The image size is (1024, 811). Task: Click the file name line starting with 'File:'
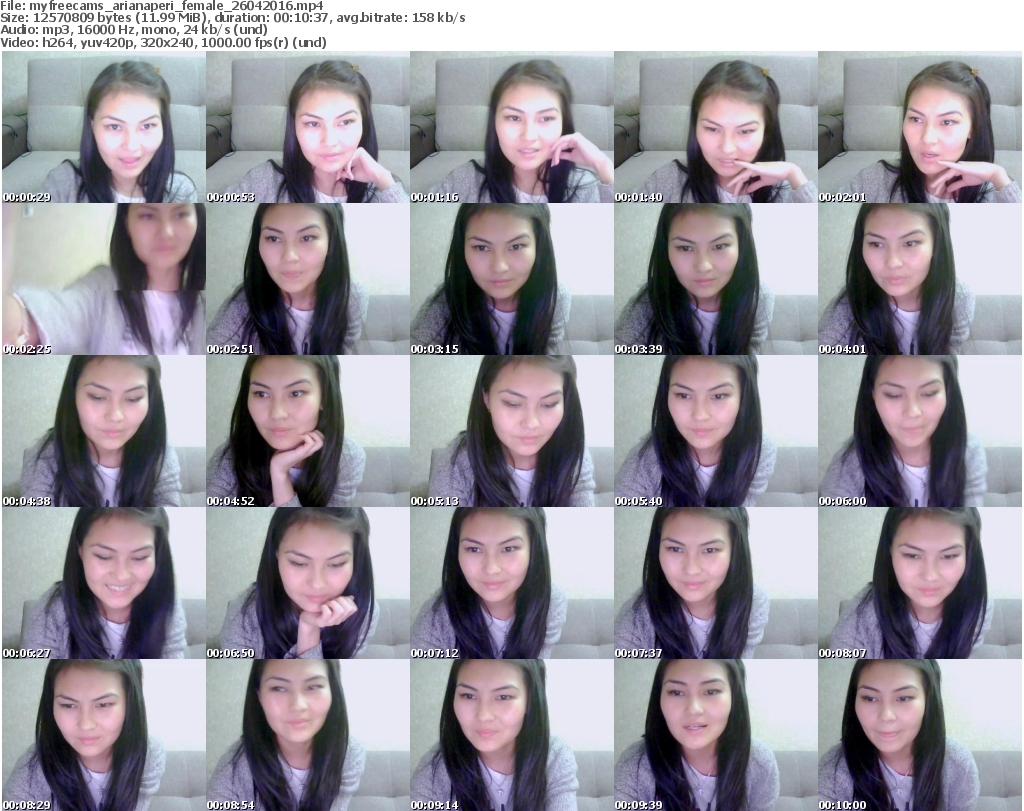[162, 6]
